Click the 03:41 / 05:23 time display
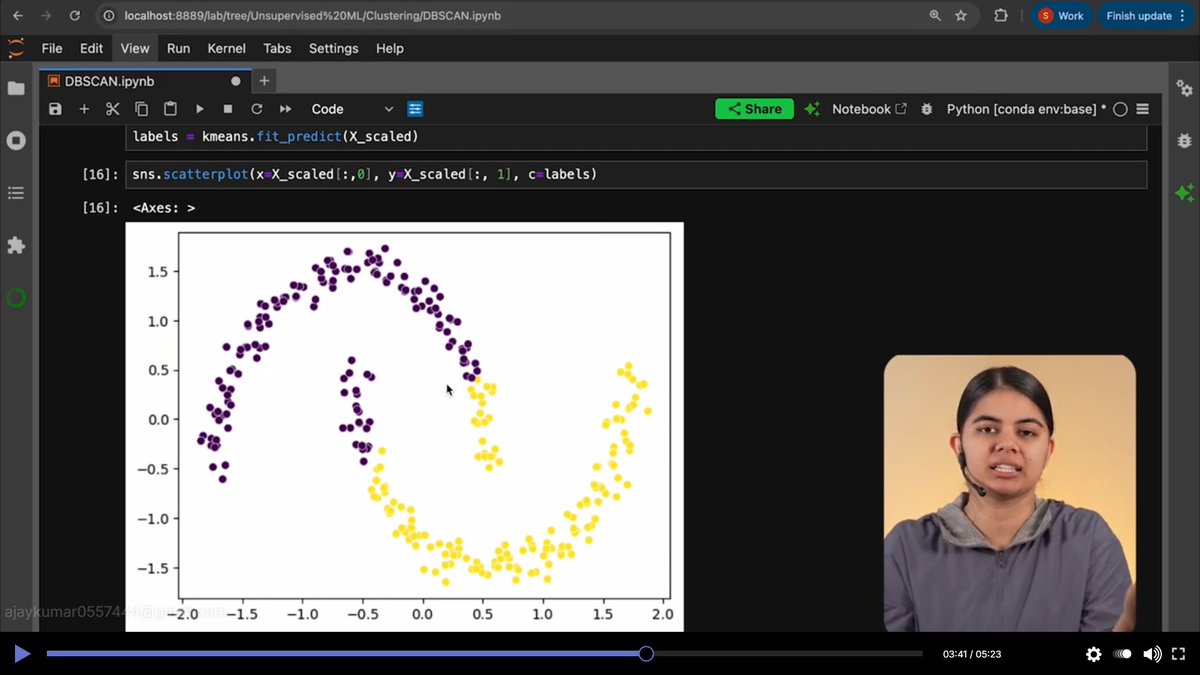Image resolution: width=1200 pixels, height=675 pixels. pos(972,654)
